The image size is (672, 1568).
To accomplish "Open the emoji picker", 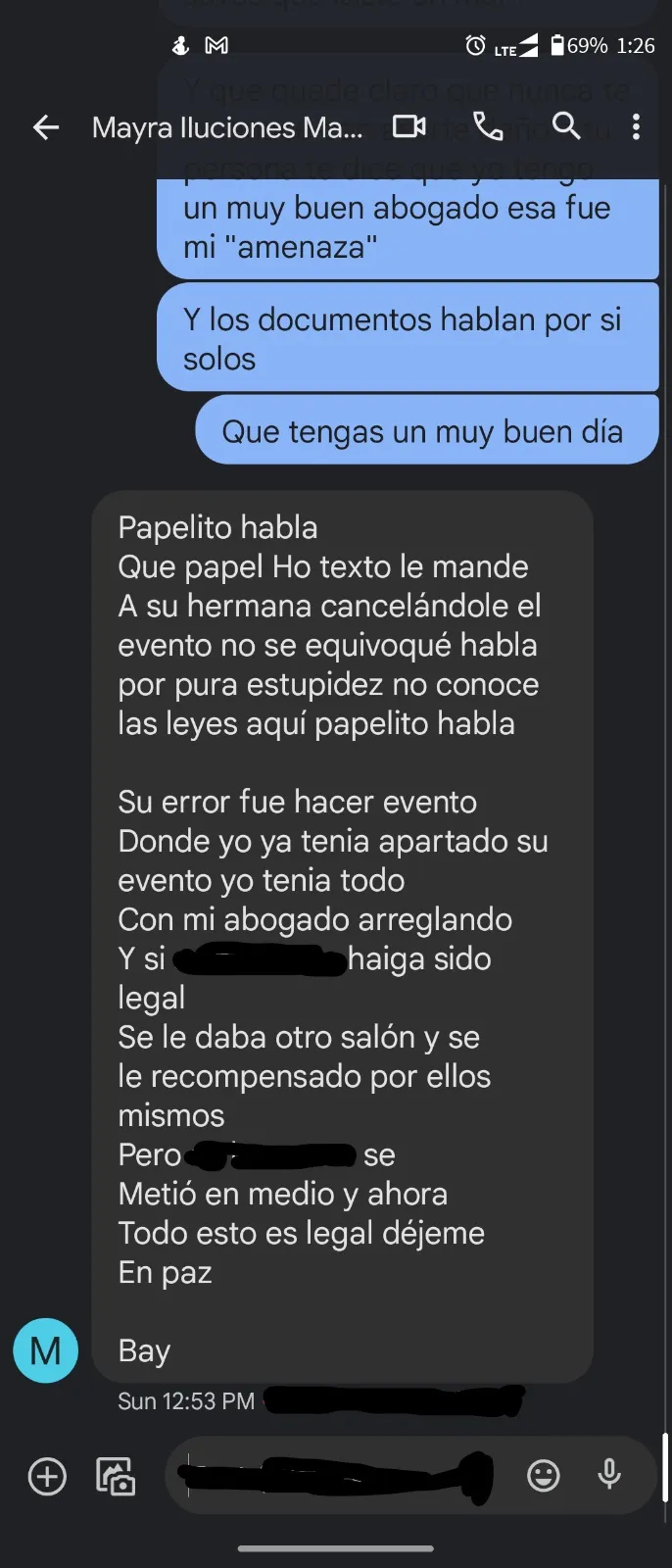I will 544,1476.
